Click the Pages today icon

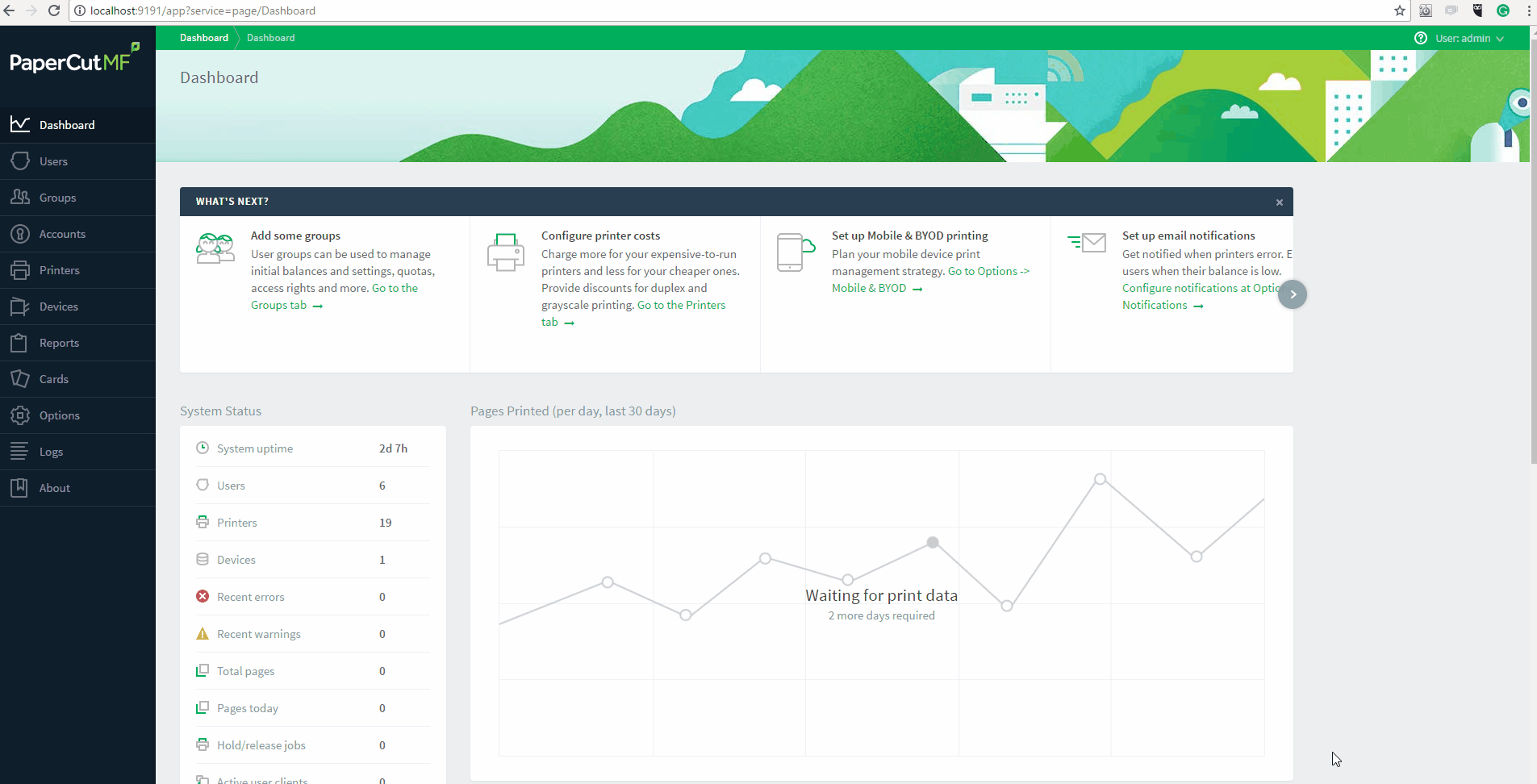point(203,707)
